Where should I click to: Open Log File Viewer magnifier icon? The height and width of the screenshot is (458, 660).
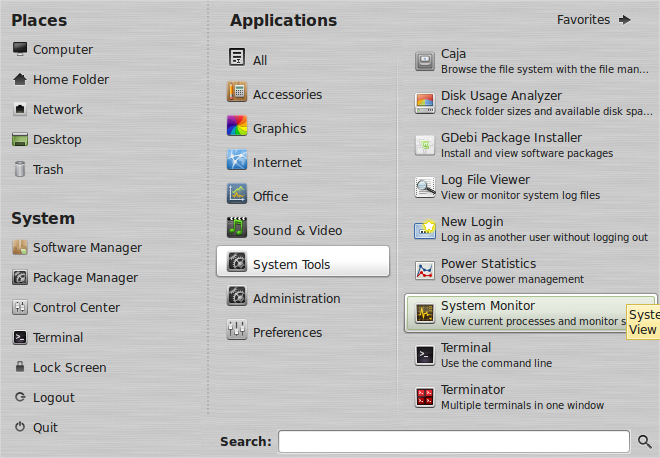coord(425,187)
